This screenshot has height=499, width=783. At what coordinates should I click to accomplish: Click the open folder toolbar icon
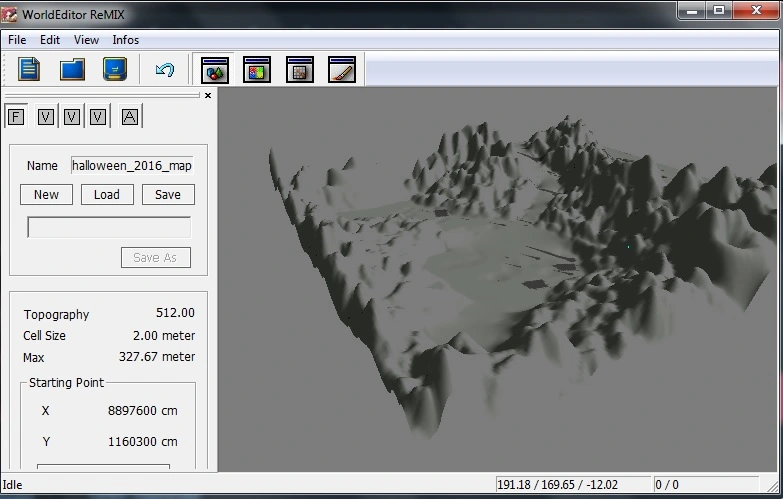coord(72,69)
